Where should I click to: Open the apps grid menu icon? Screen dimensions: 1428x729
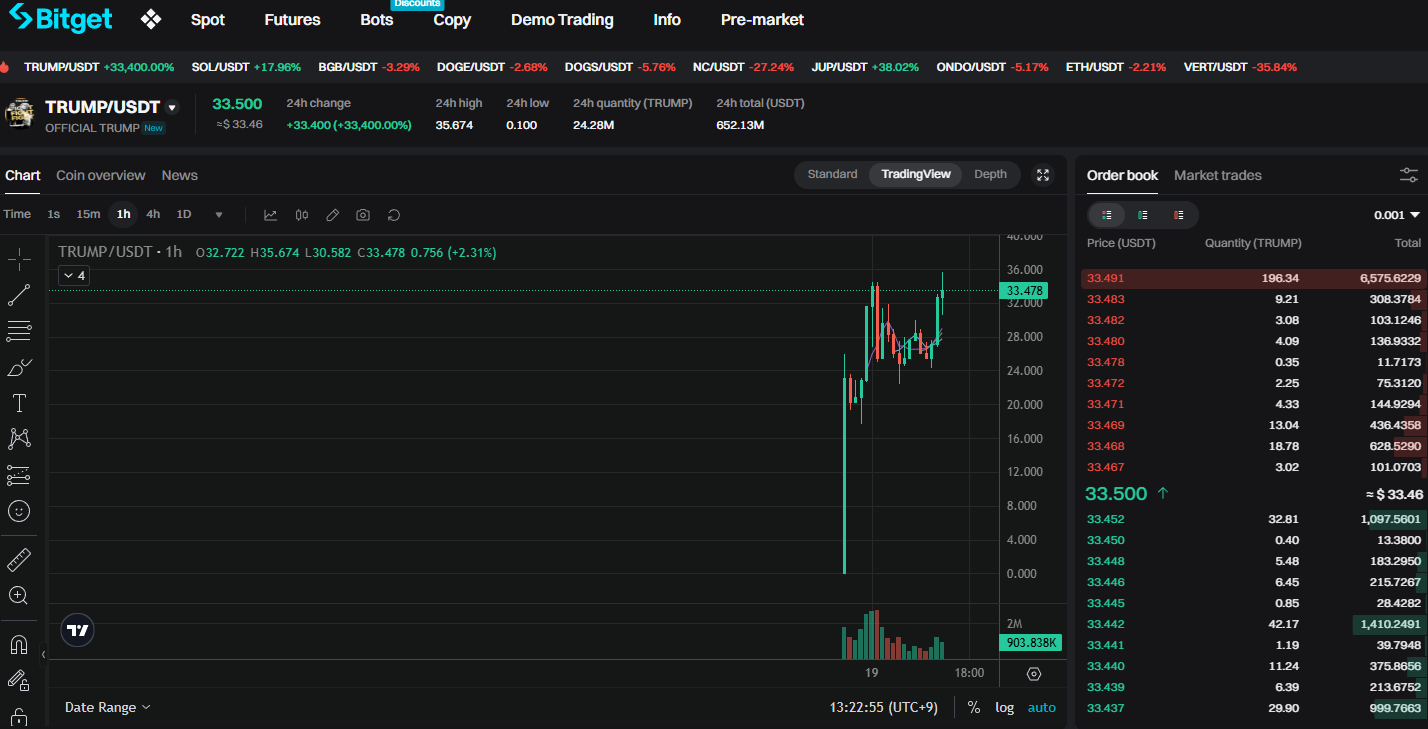coord(151,19)
